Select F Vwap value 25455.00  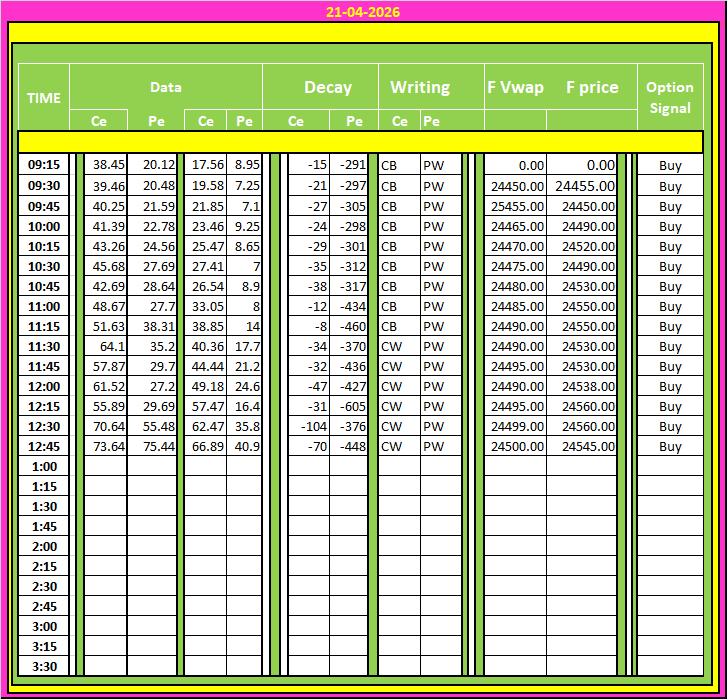(x=515, y=206)
